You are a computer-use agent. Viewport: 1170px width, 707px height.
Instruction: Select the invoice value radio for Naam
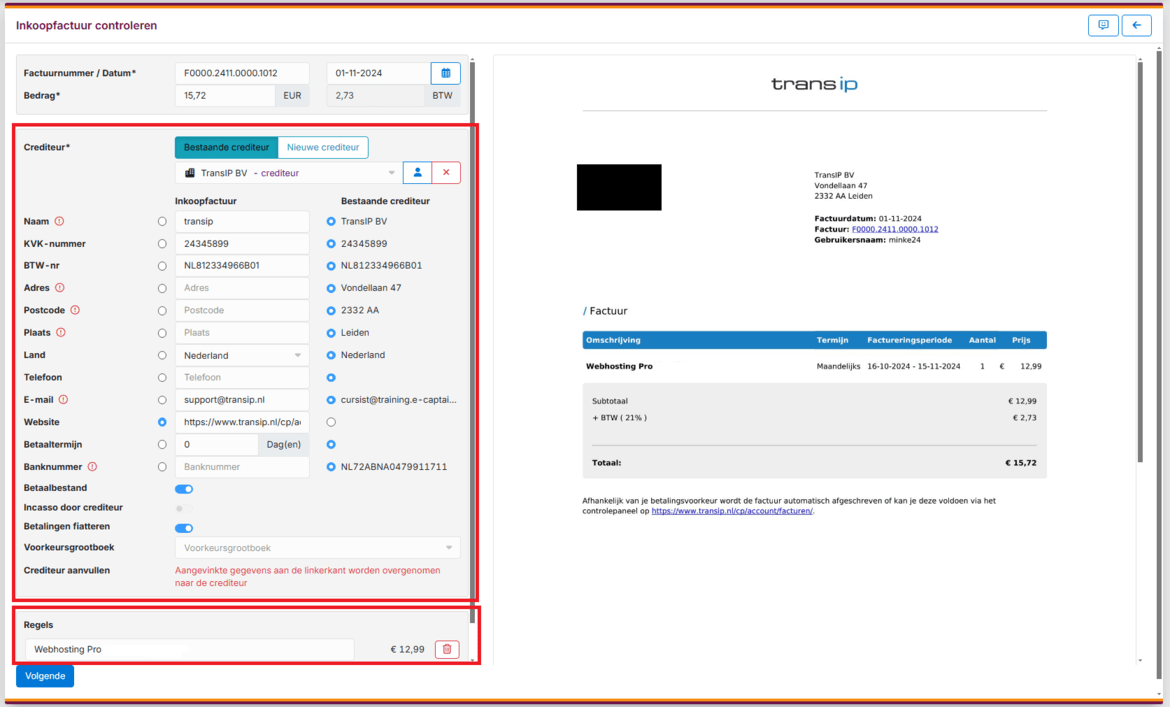tap(162, 221)
